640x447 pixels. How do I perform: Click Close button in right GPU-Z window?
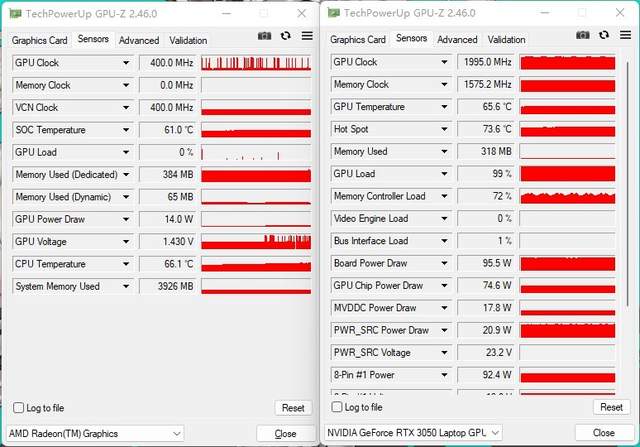point(604,433)
